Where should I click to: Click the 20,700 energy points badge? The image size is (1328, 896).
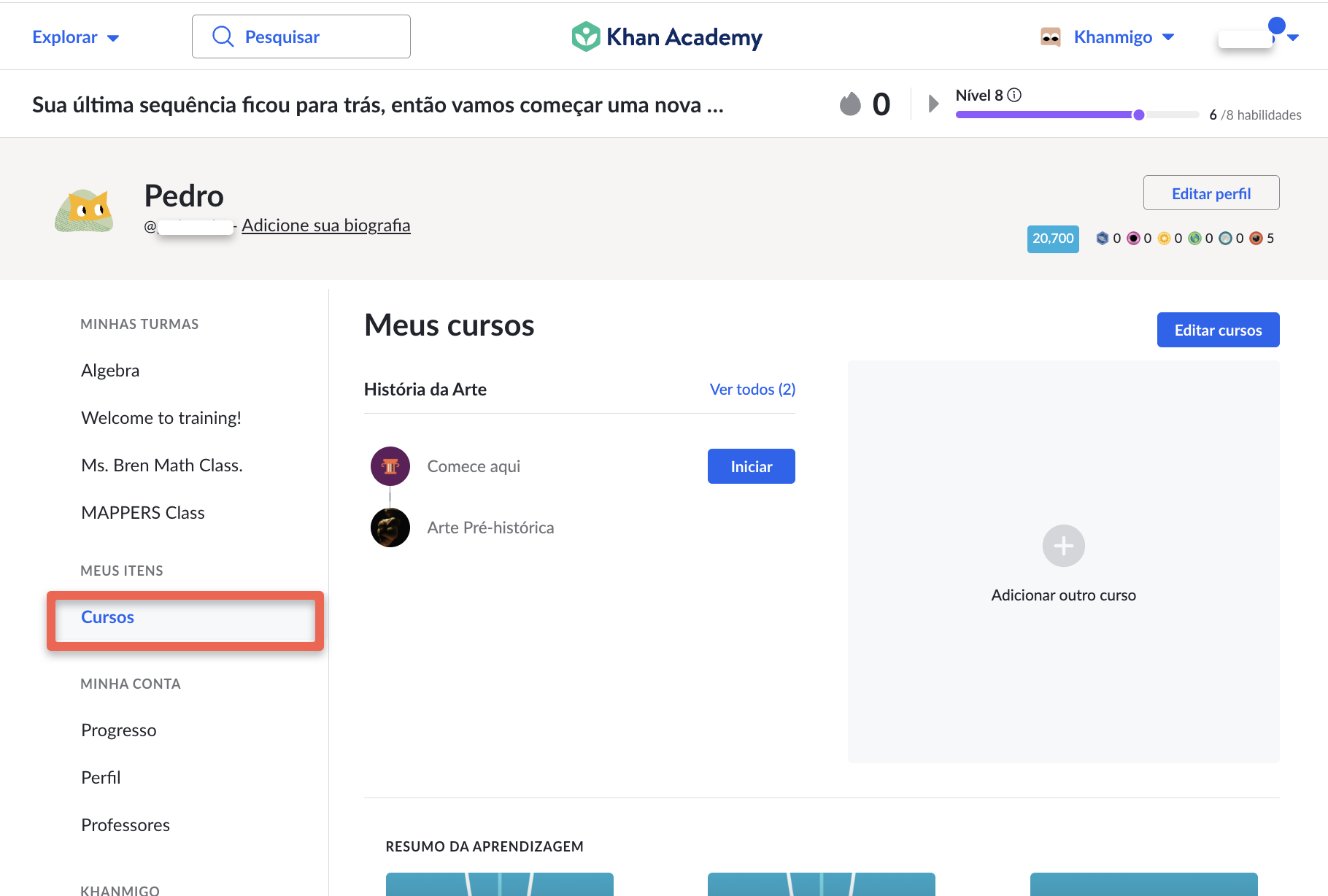[x=1053, y=239]
